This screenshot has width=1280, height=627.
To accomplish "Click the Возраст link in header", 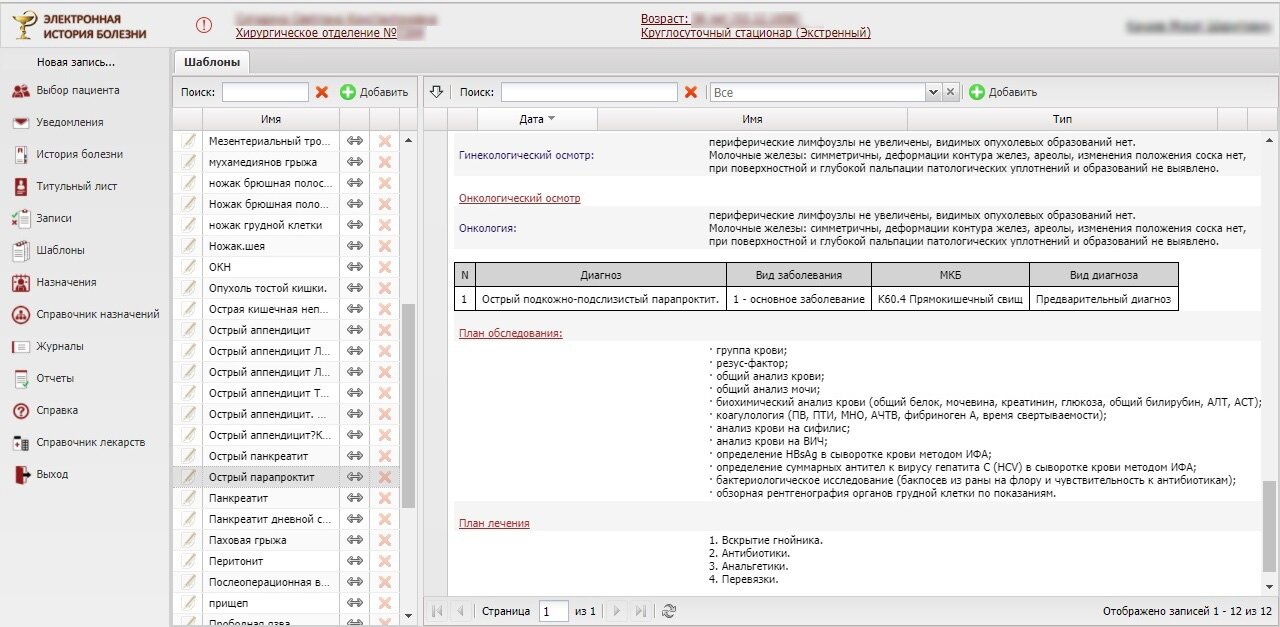I will pos(665,19).
